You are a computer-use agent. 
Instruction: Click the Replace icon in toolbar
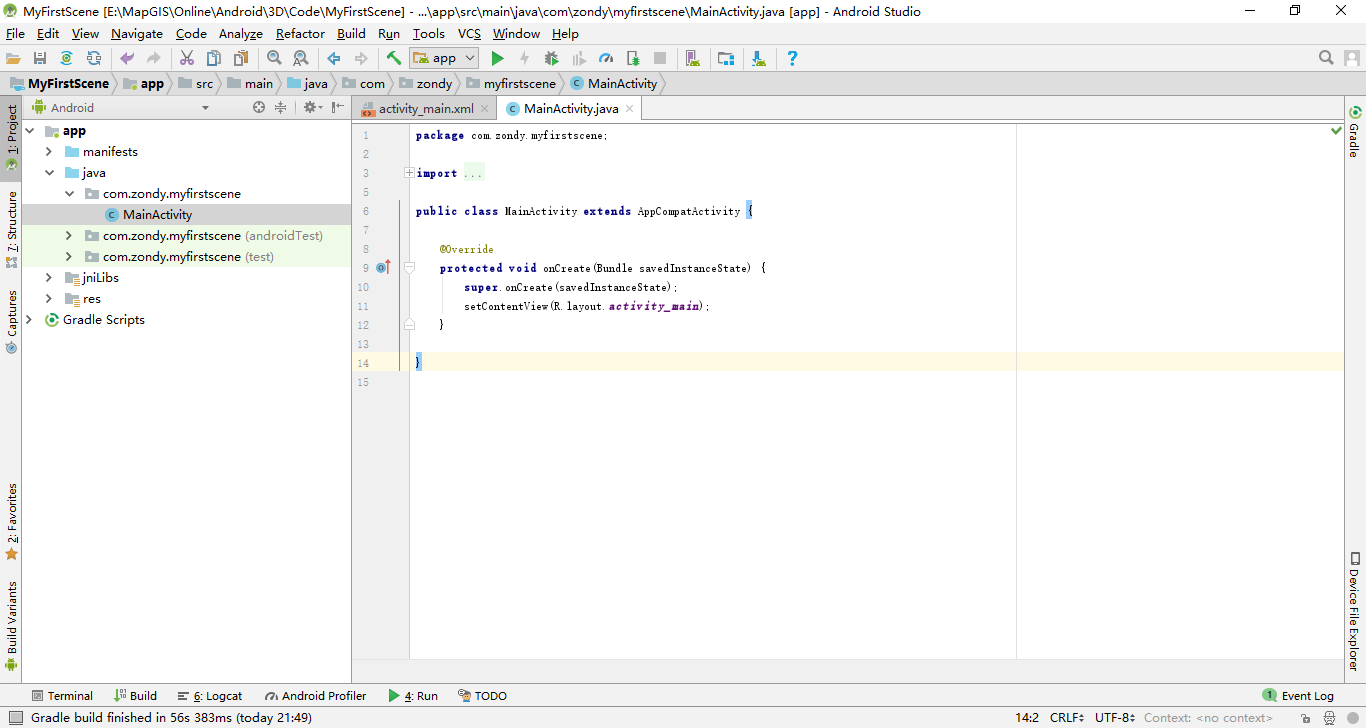point(300,59)
